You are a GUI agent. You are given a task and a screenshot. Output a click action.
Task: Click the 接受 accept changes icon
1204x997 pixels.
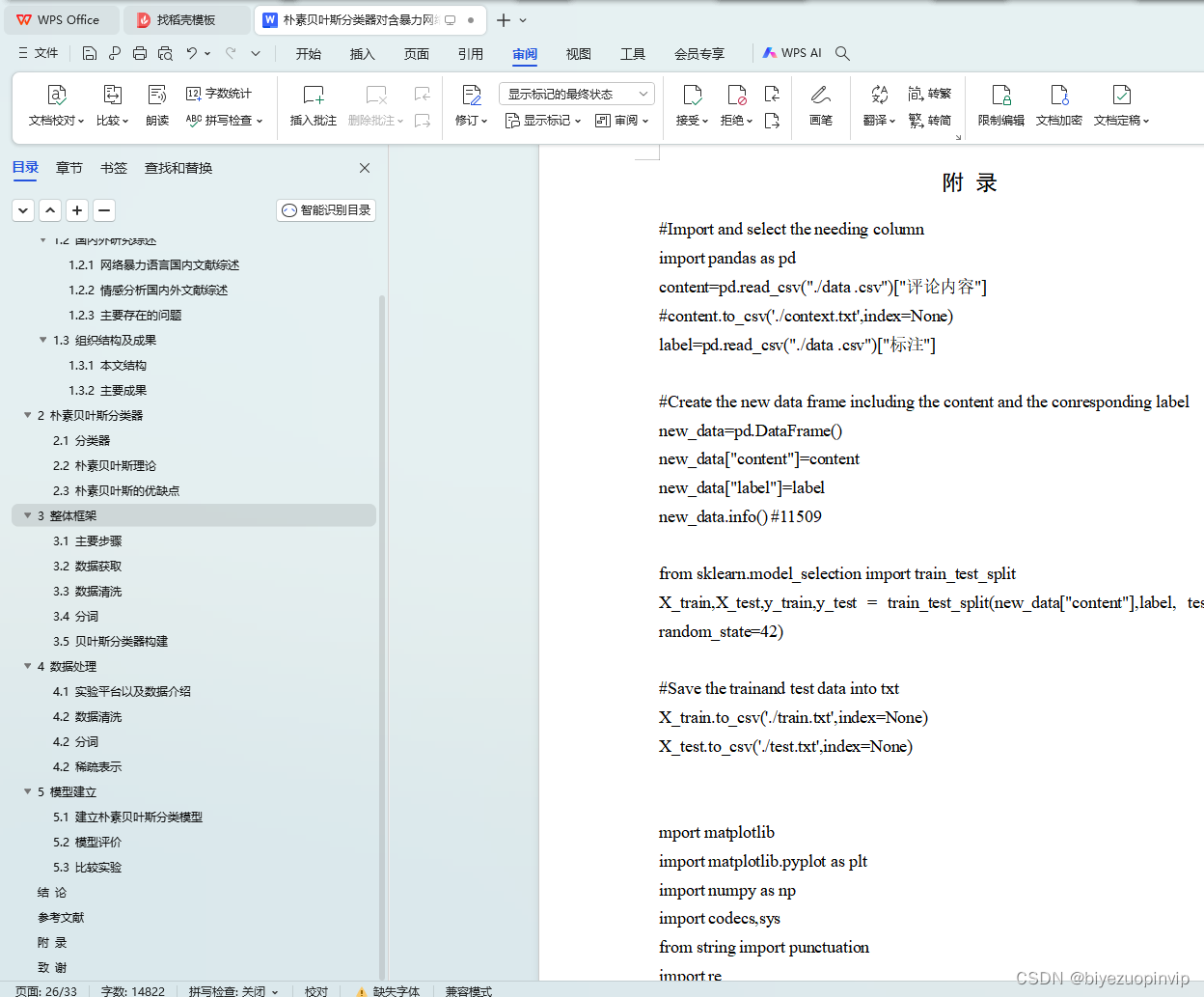click(x=692, y=95)
